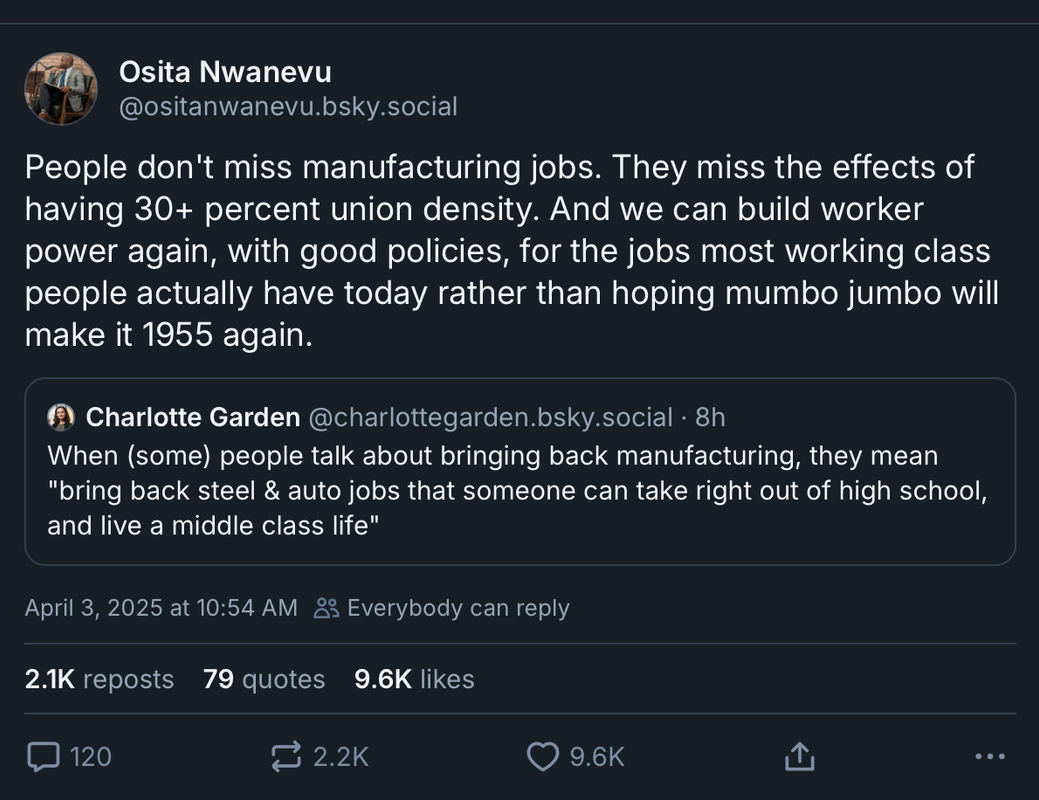Click the reply speech bubble icon

(44, 756)
